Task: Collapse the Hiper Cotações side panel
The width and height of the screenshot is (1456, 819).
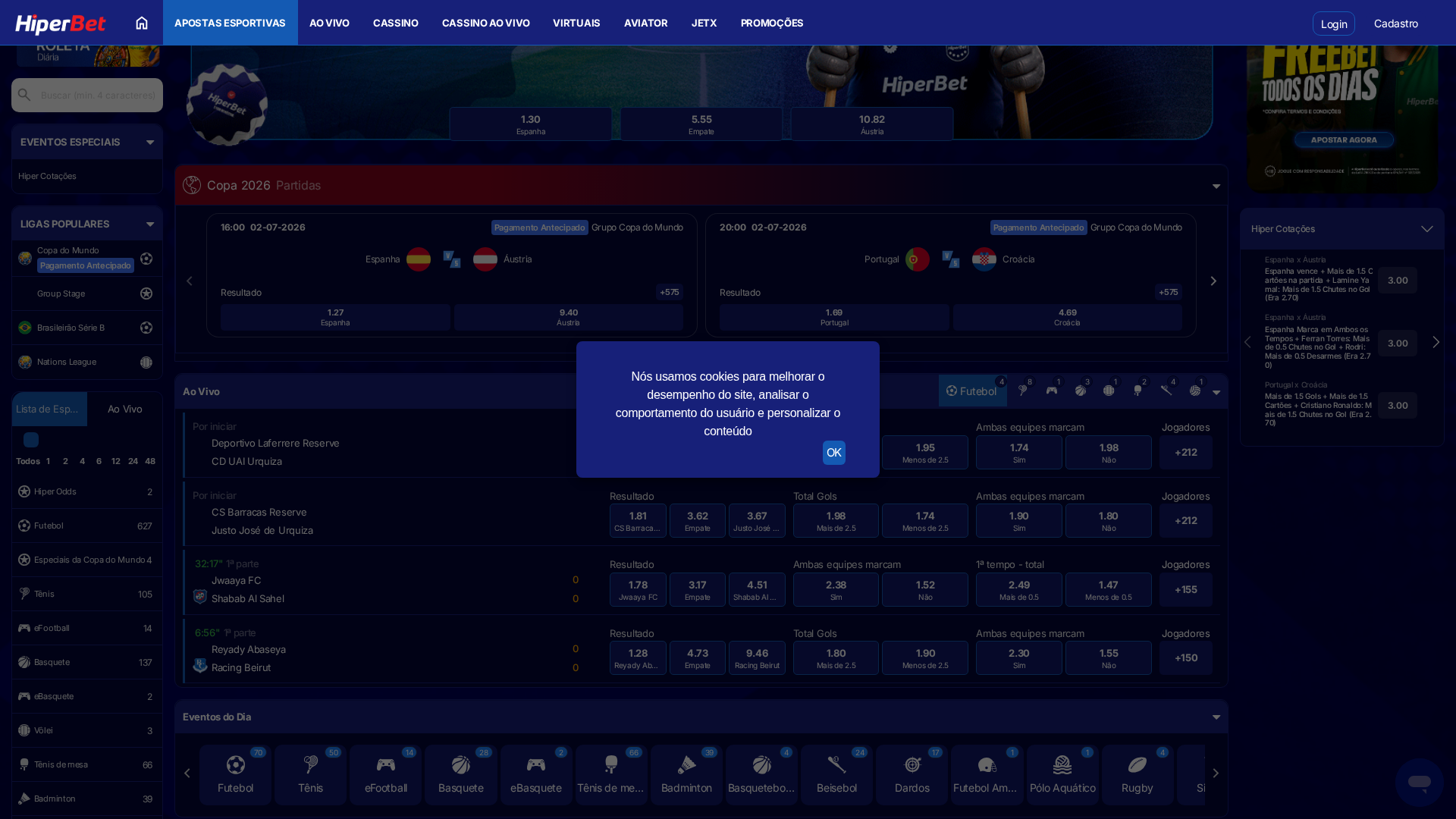Action: (x=1427, y=229)
